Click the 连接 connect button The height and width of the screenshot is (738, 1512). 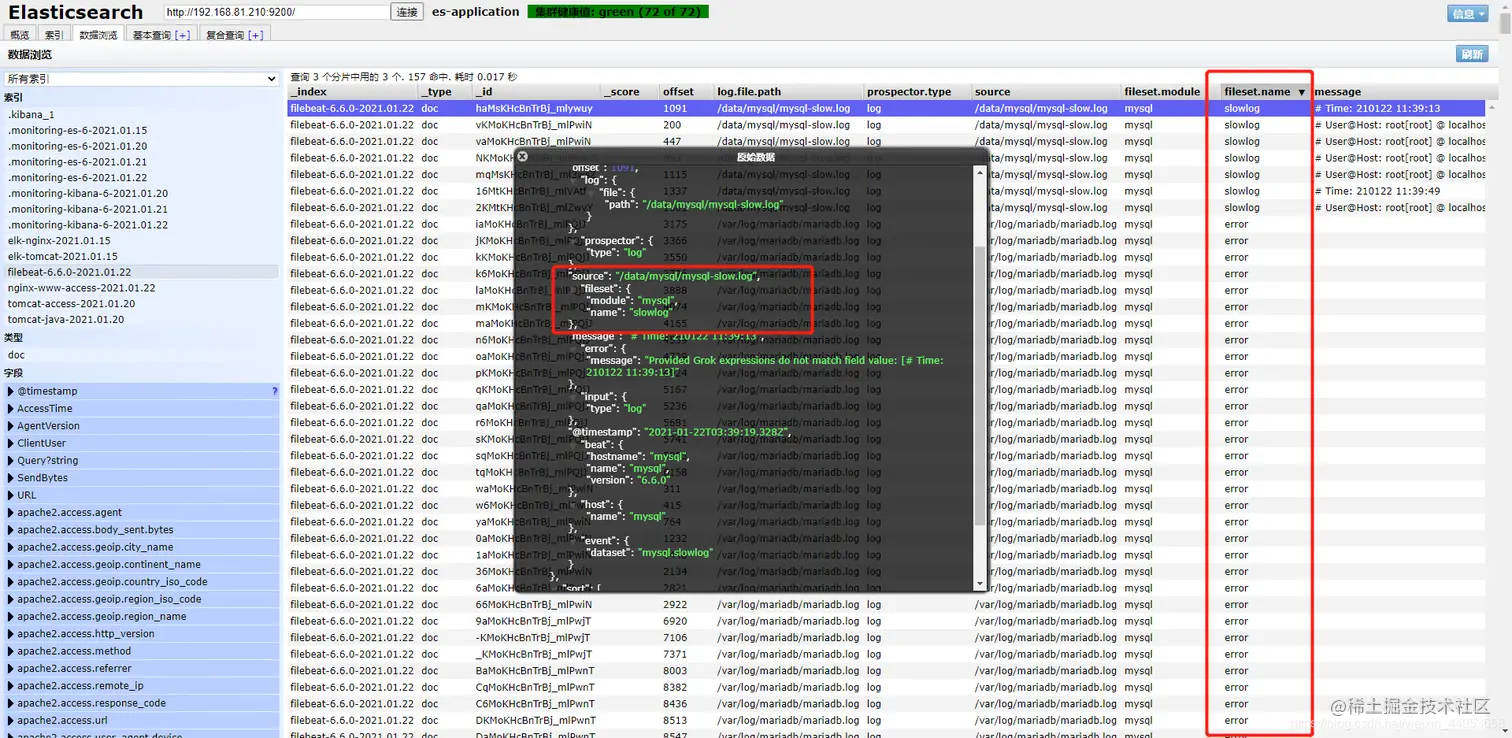click(407, 12)
